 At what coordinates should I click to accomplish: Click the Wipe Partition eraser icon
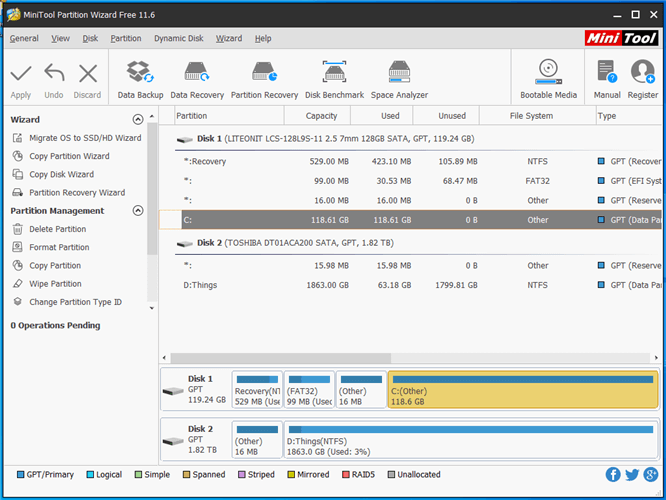17,284
